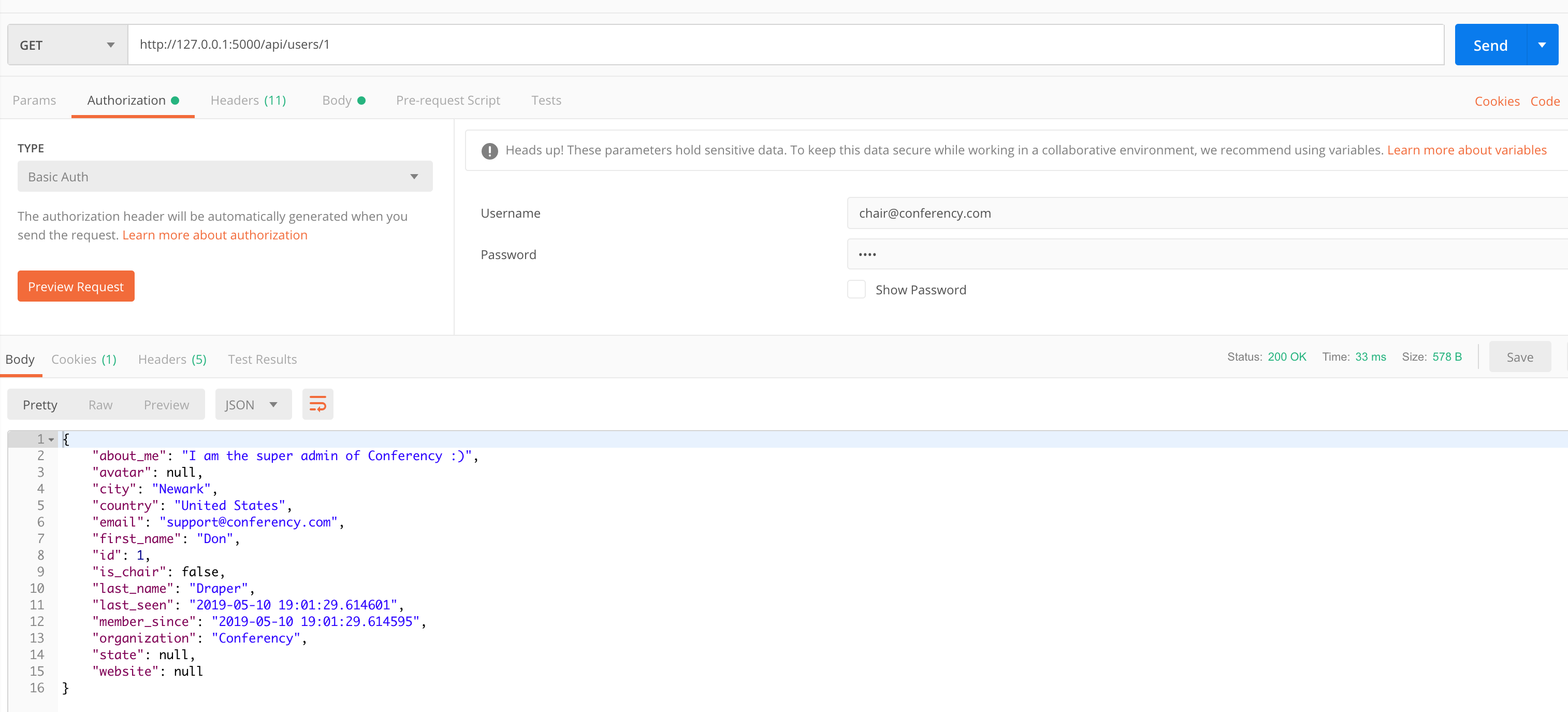This screenshot has width=1568, height=712.
Task: Click the Send button
Action: tap(1491, 44)
